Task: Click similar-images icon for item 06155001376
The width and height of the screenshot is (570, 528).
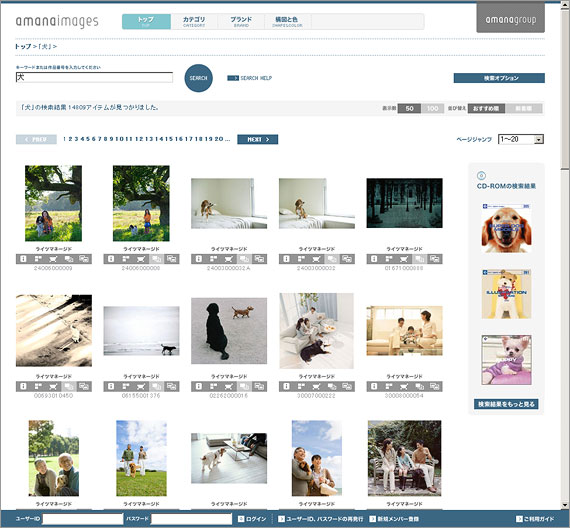Action: point(126,386)
